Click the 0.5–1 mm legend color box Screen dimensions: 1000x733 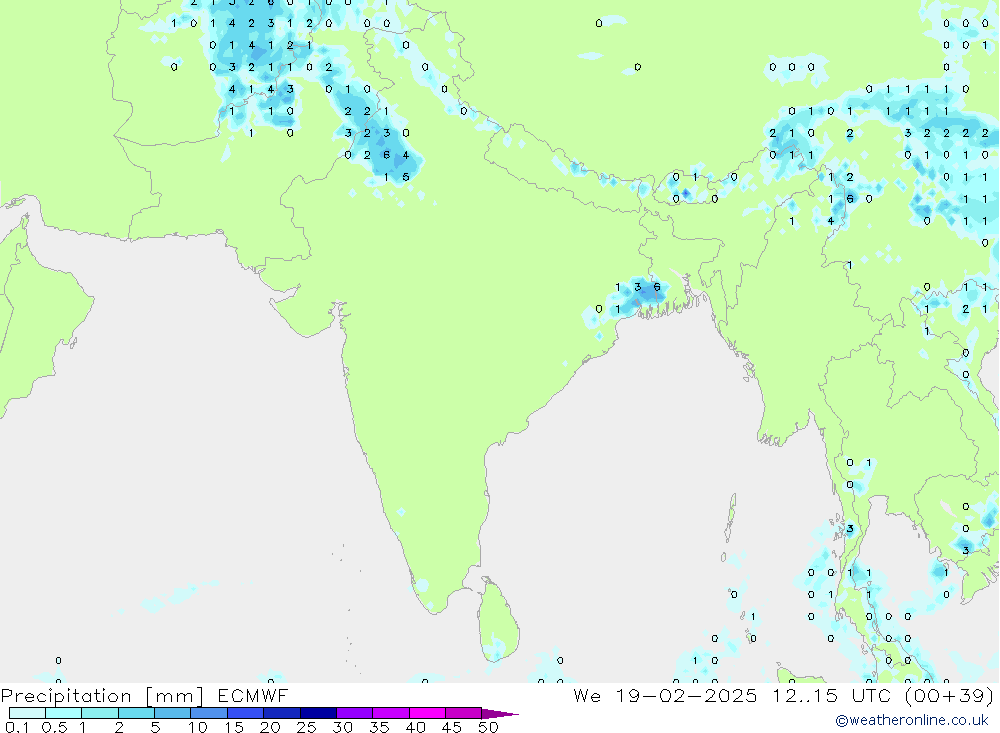pos(64,713)
